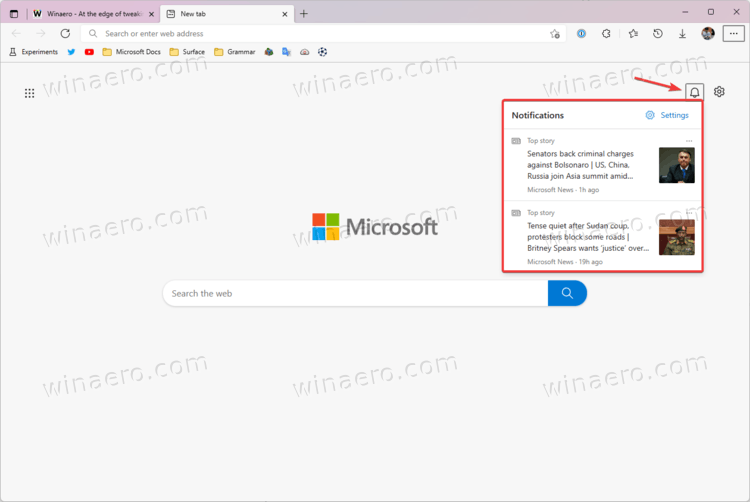Open the profile avatar
This screenshot has height=502, width=750.
708,33
